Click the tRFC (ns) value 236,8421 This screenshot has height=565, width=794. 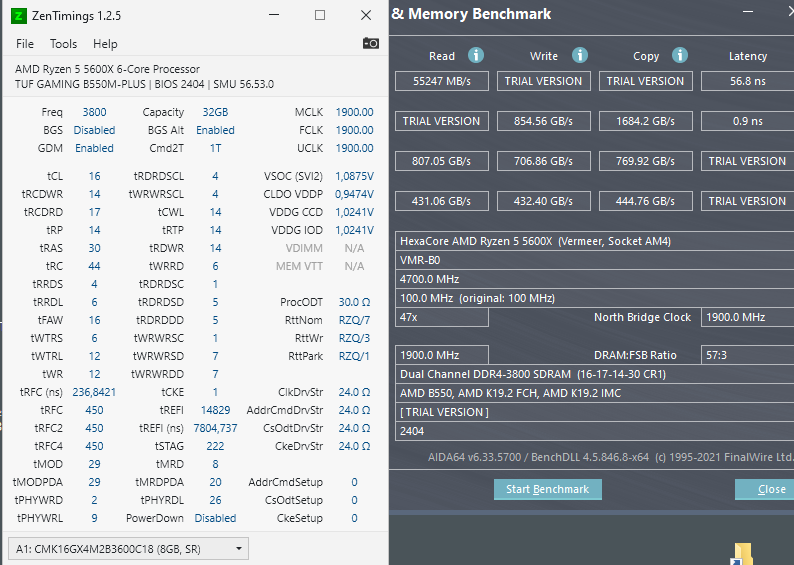click(94, 392)
